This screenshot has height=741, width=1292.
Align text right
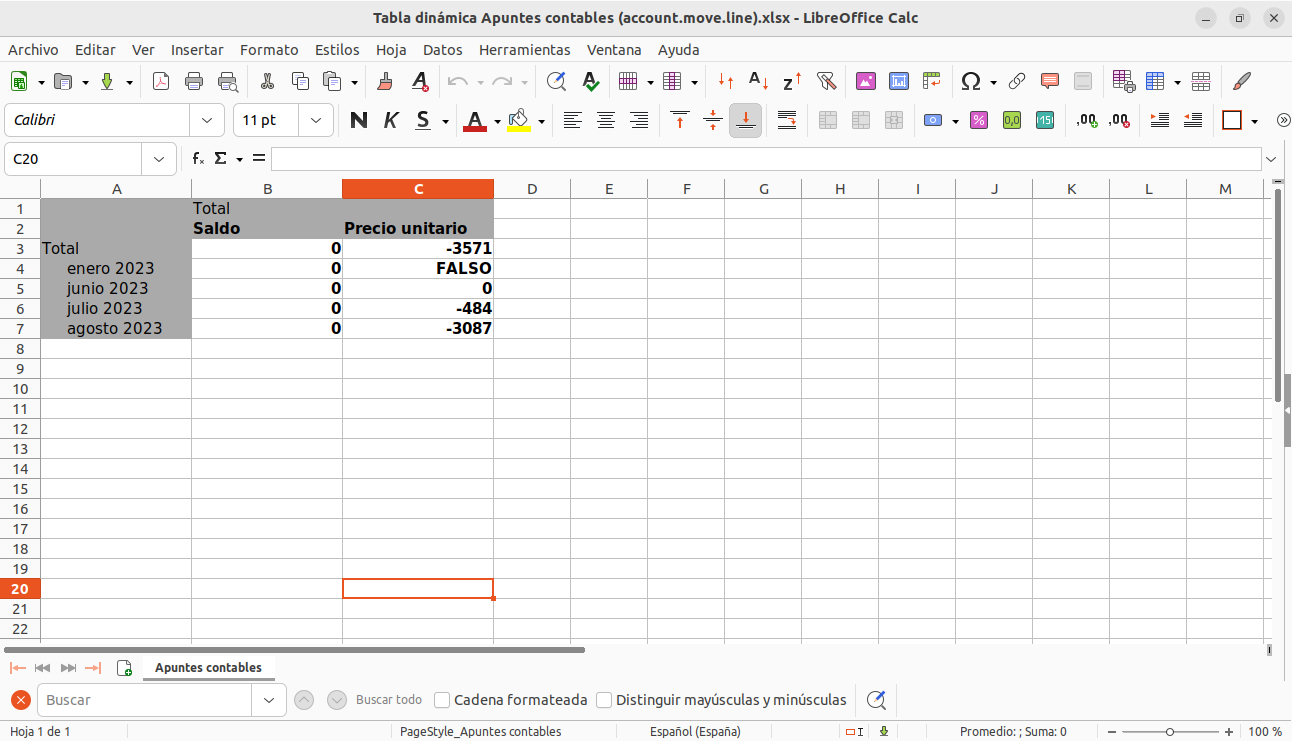(639, 120)
